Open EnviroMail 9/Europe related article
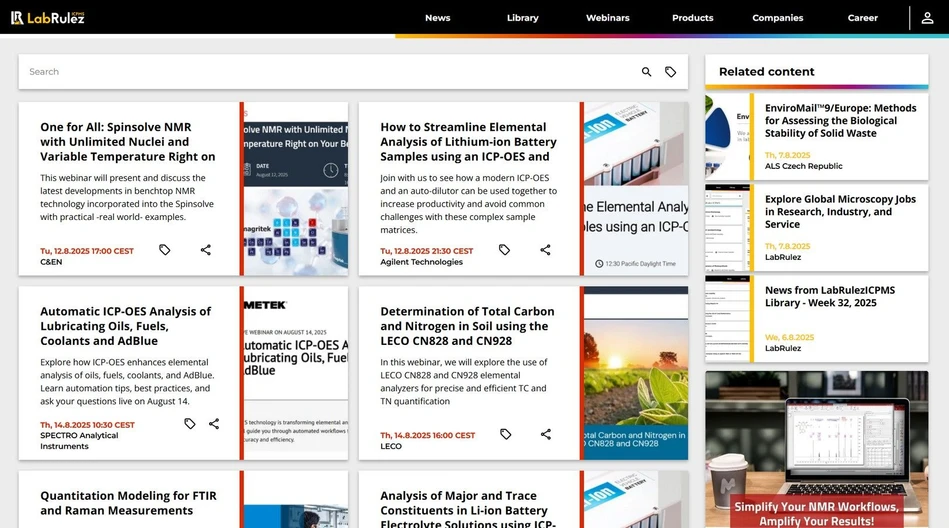 (x=840, y=120)
